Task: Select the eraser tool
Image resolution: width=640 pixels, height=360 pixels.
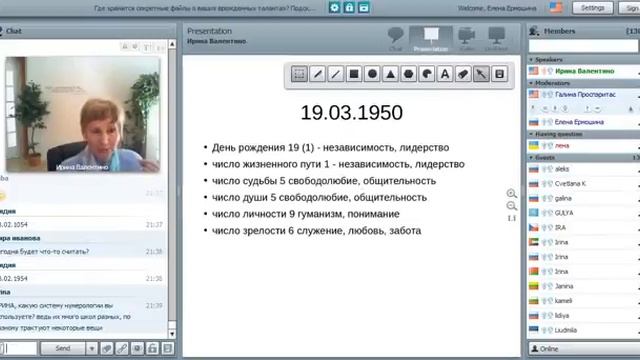Action: coord(463,74)
